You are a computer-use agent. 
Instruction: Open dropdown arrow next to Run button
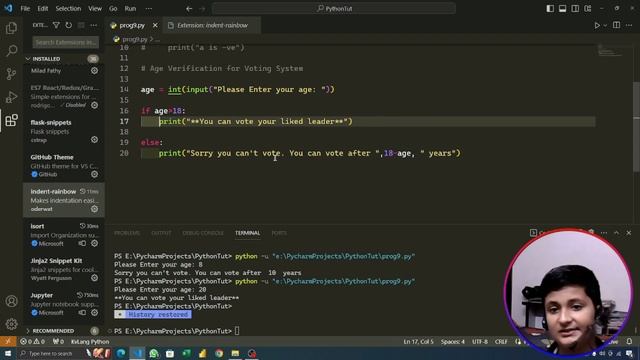coord(605,25)
